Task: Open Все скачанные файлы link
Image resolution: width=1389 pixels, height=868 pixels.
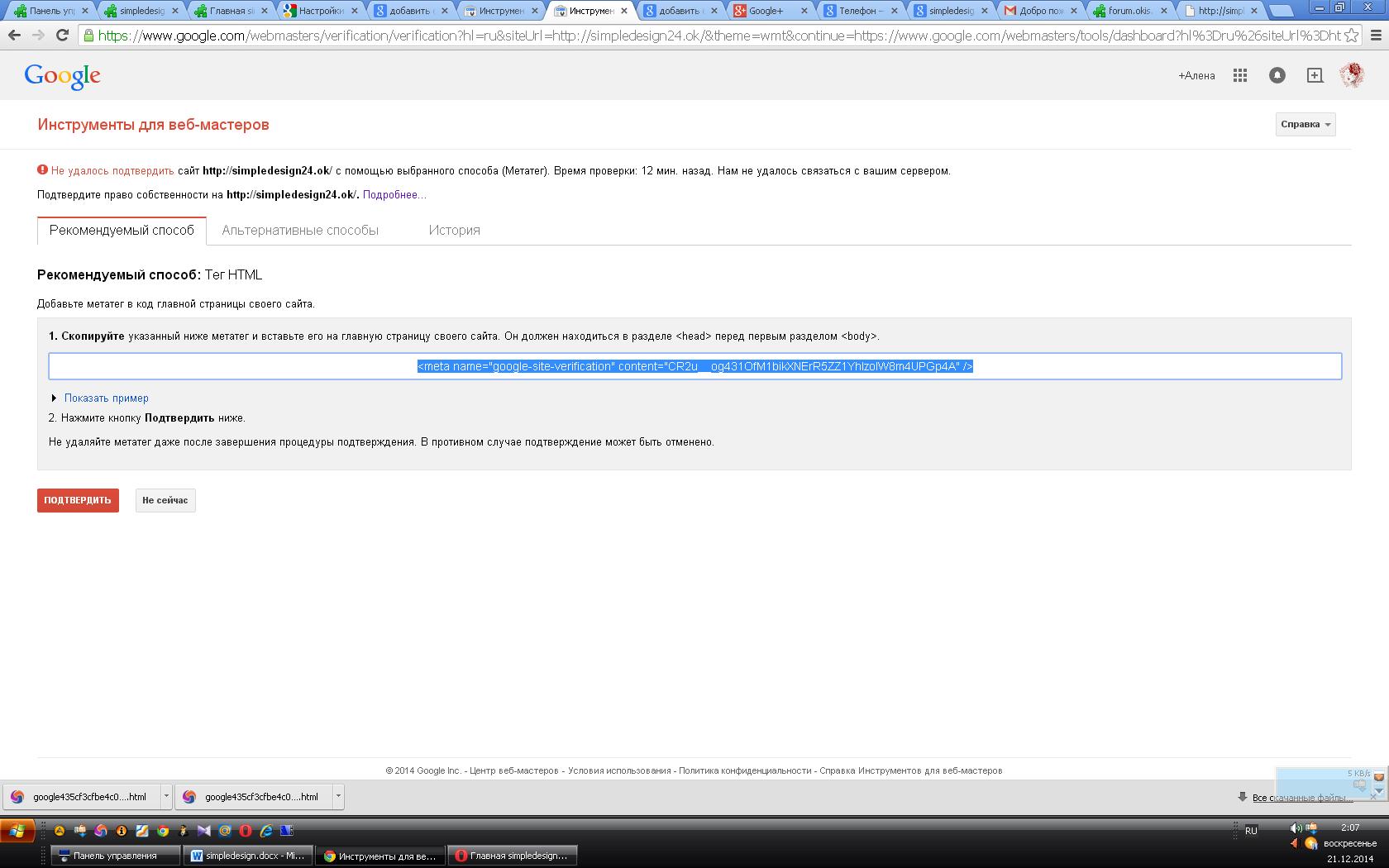Action: (1302, 798)
